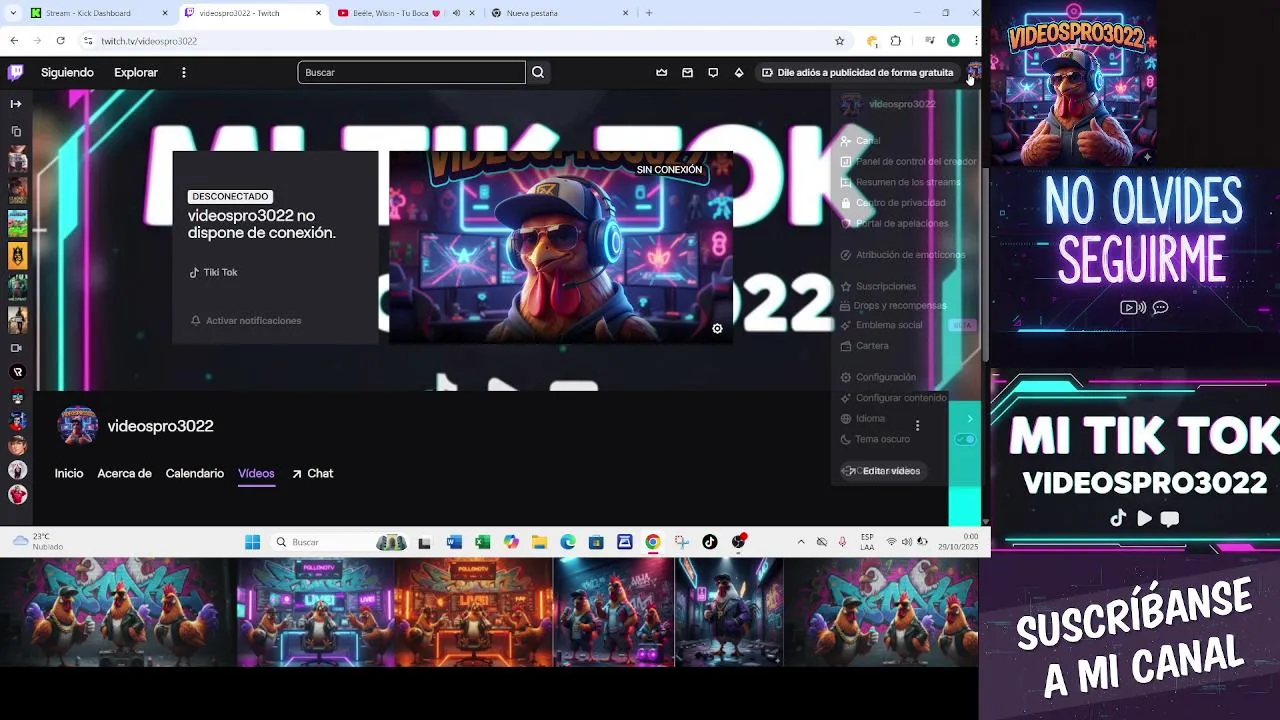Open TikTok from the taskbar
Image resolution: width=1280 pixels, height=720 pixels.
pos(710,542)
